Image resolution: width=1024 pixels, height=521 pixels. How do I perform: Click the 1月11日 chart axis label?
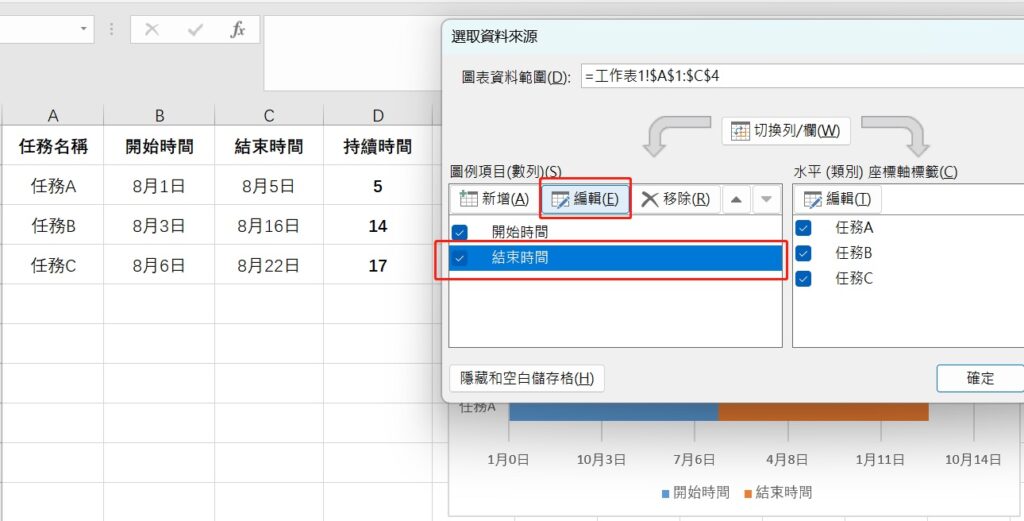point(880,460)
